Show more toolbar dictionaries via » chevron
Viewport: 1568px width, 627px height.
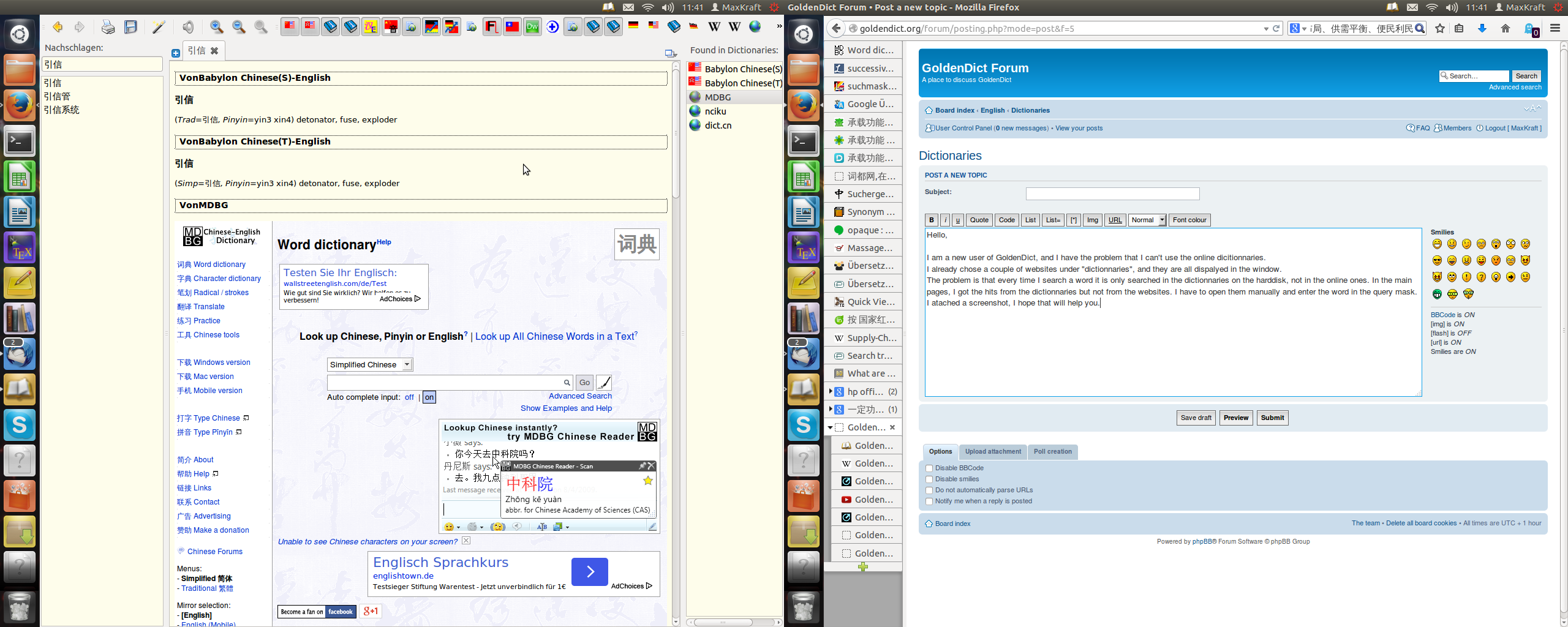(x=778, y=26)
